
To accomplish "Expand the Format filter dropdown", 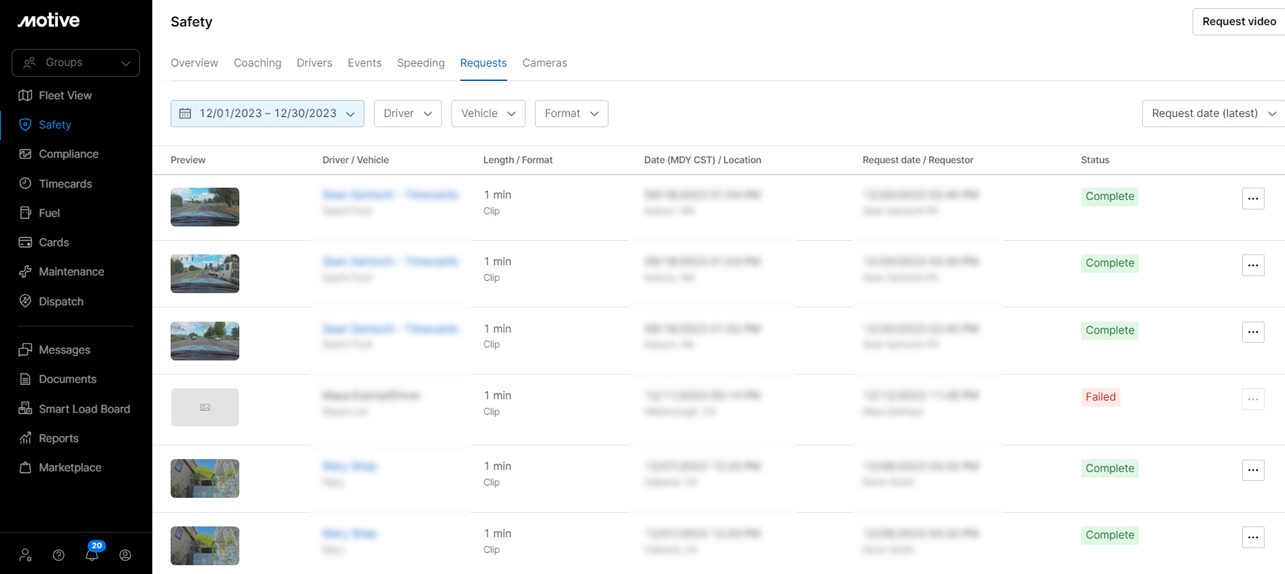I will point(571,114).
